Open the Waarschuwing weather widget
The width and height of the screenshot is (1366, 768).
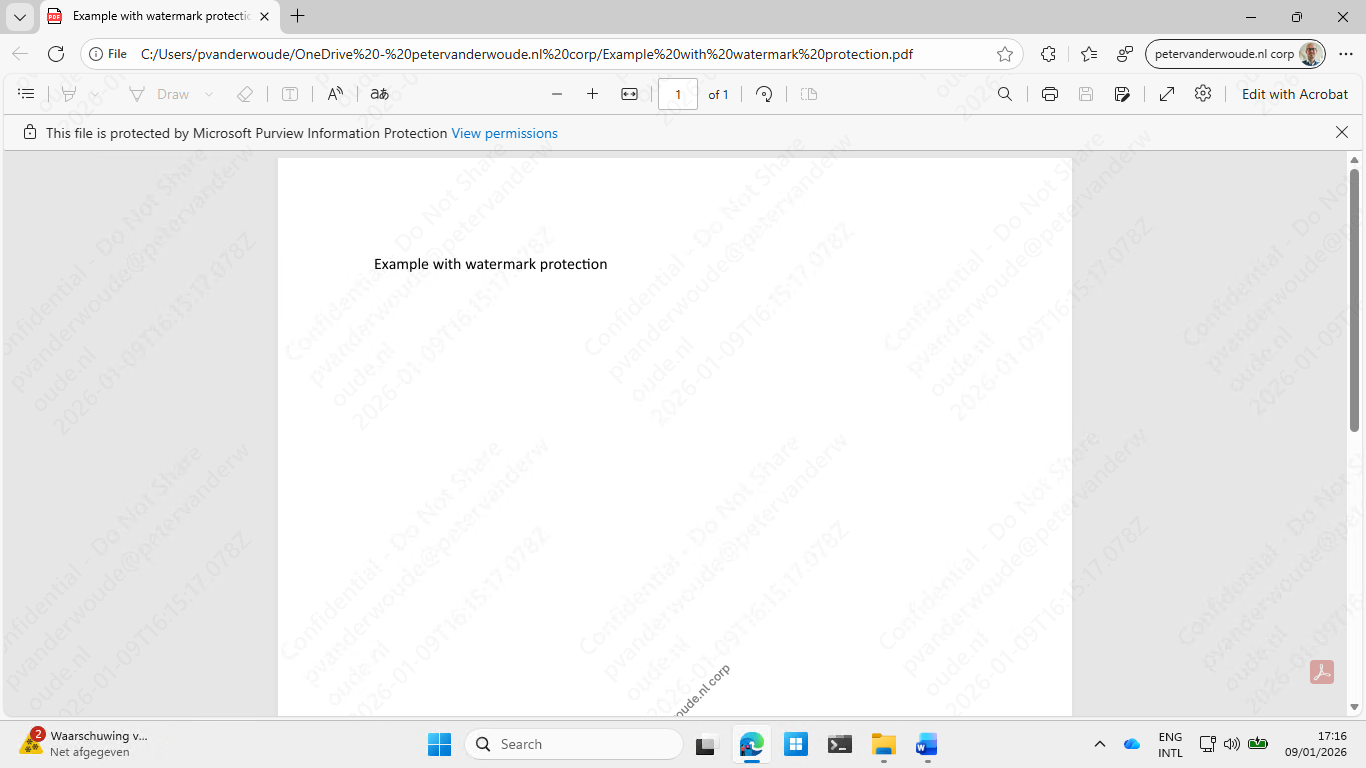pyautogui.click(x=84, y=743)
